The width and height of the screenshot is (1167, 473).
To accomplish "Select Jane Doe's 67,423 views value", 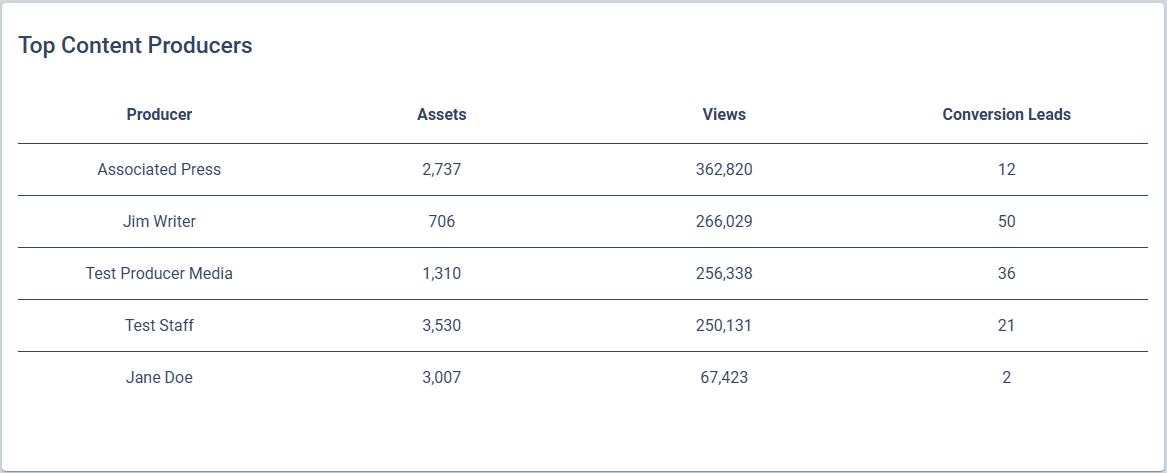I will [724, 378].
